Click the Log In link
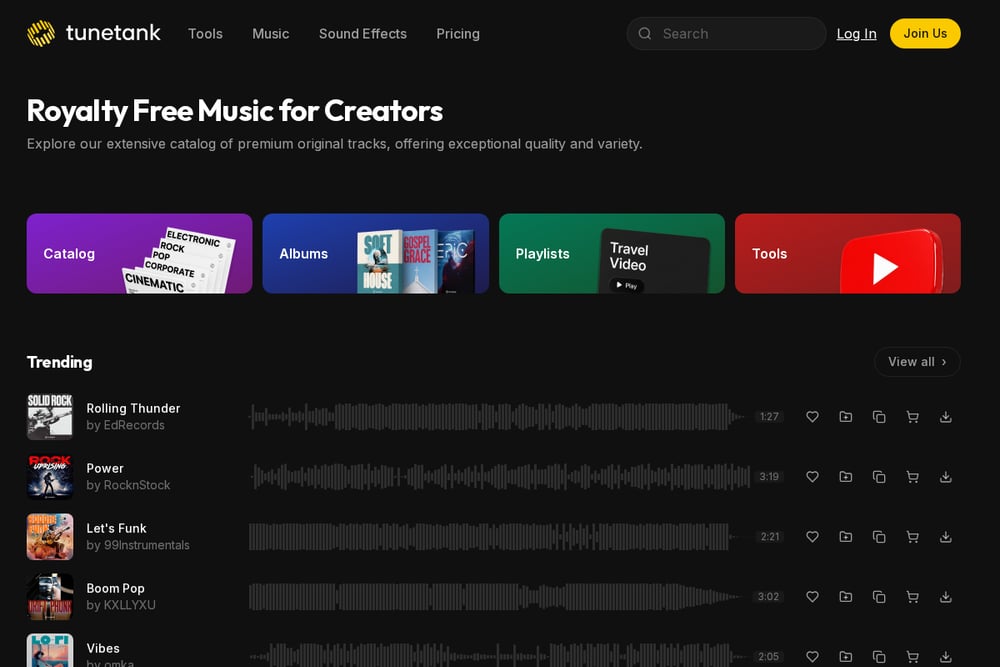The image size is (1000, 667). click(857, 34)
